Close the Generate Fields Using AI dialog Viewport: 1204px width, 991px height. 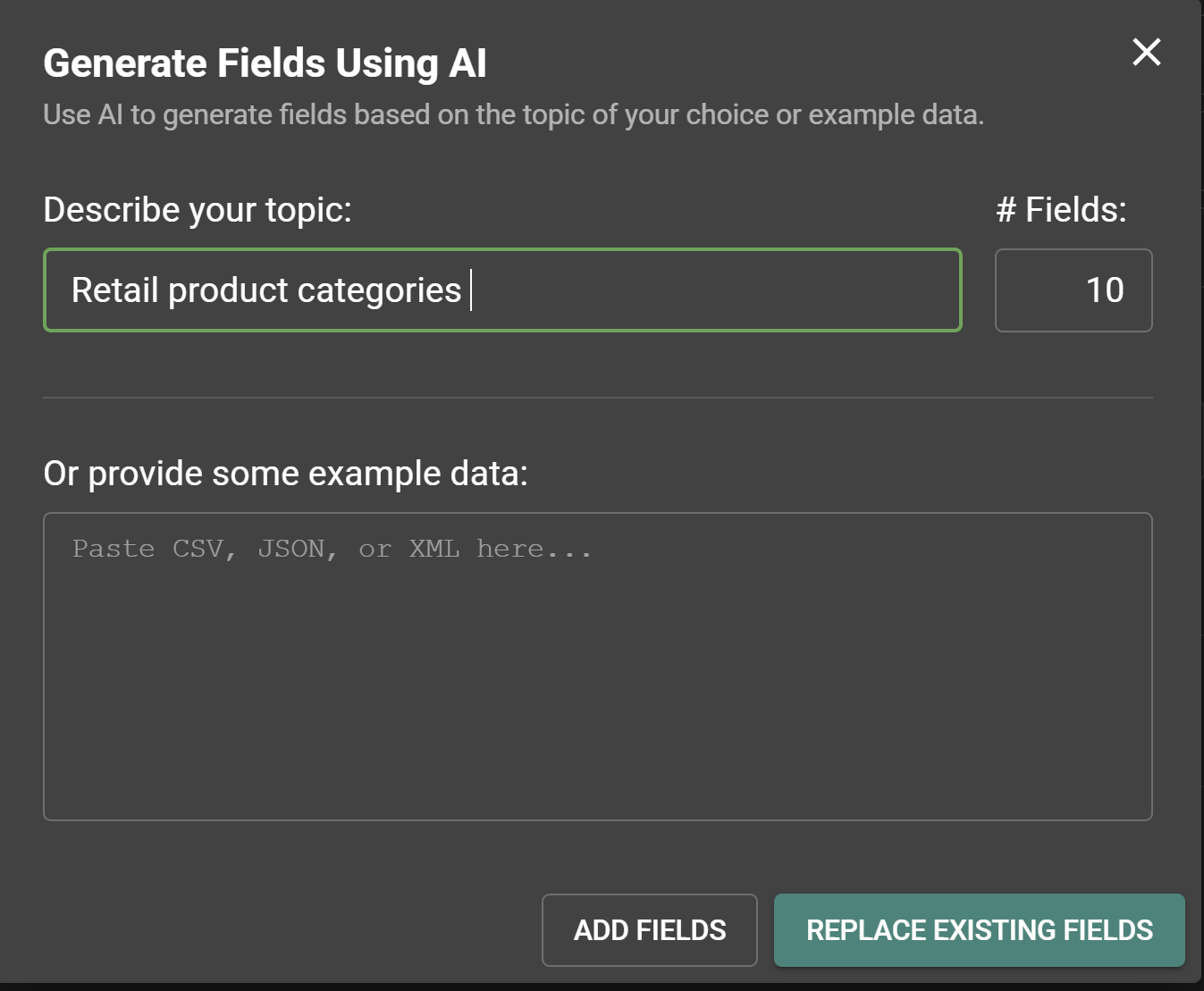(x=1146, y=52)
